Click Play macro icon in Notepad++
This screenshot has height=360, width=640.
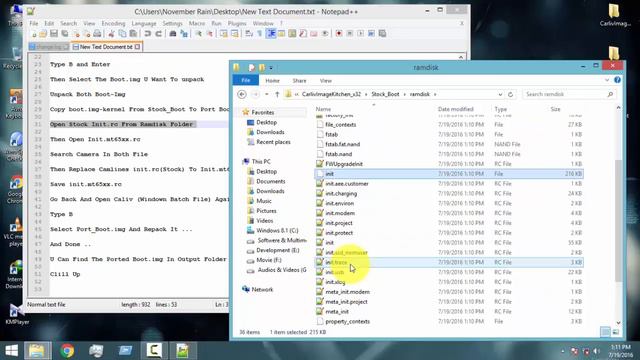click(360, 33)
